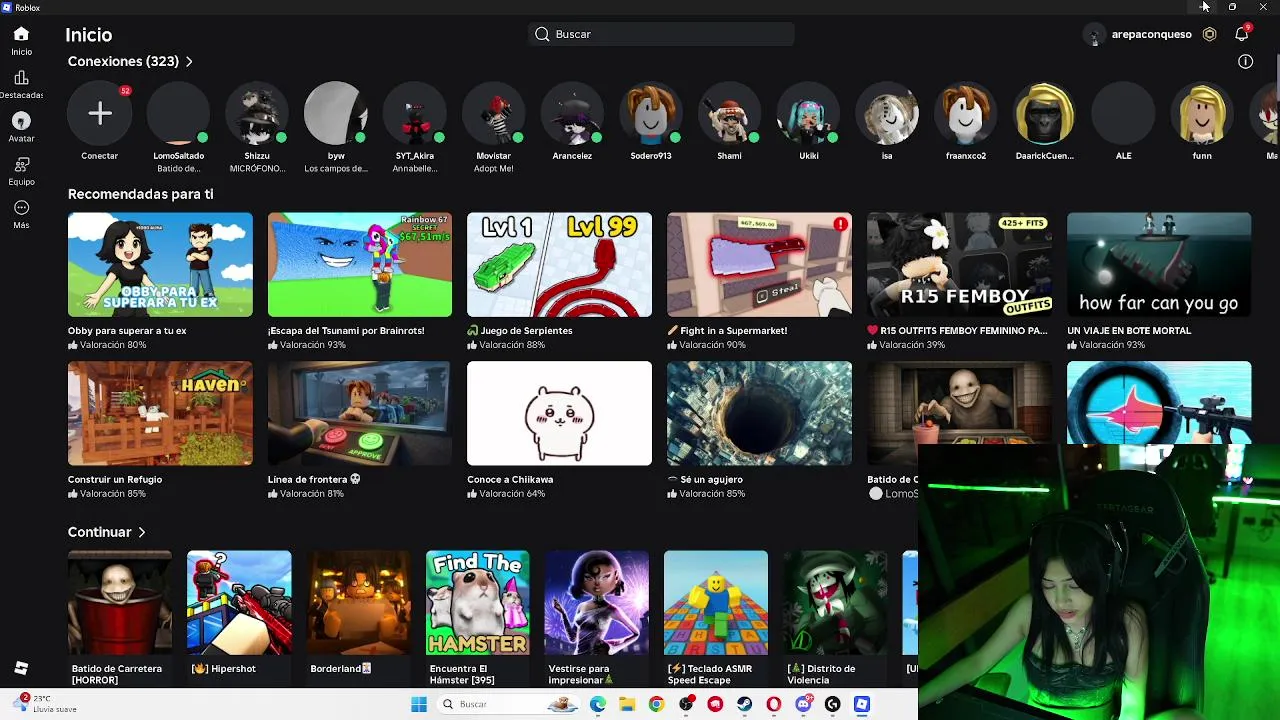The height and width of the screenshot is (720, 1280).
Task: Open Sé un agujero game thumbnail
Action: click(x=759, y=414)
